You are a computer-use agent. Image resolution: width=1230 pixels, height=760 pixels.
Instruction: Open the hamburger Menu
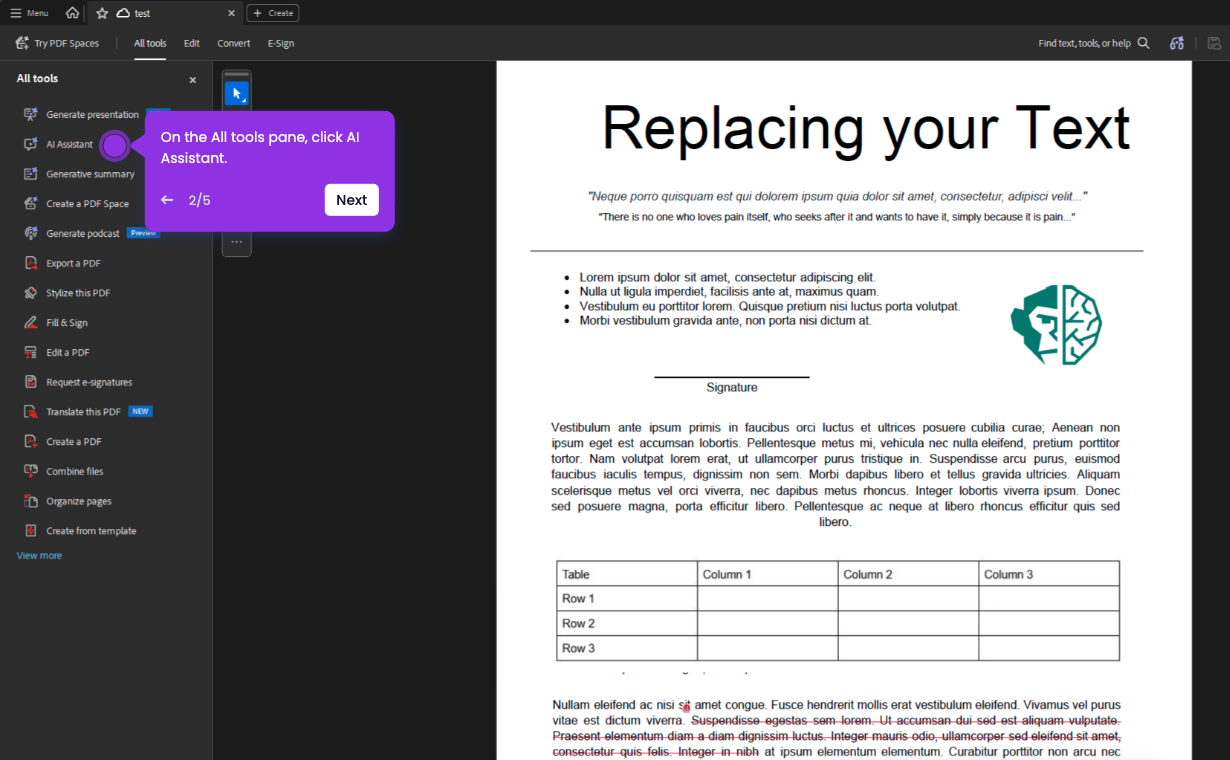pos(29,13)
